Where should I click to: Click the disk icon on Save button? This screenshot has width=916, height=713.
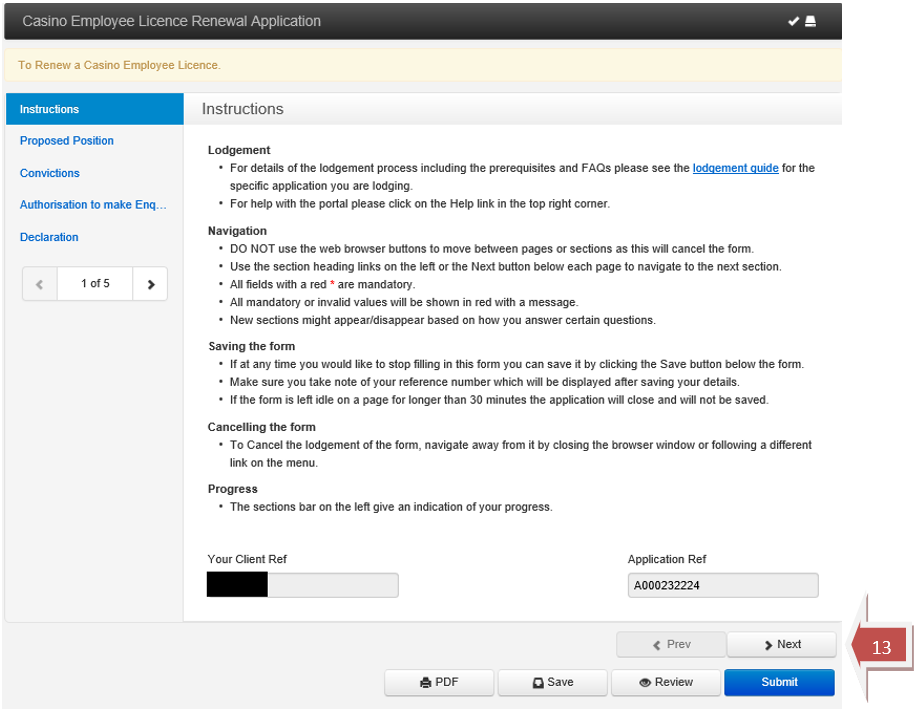[x=538, y=683]
